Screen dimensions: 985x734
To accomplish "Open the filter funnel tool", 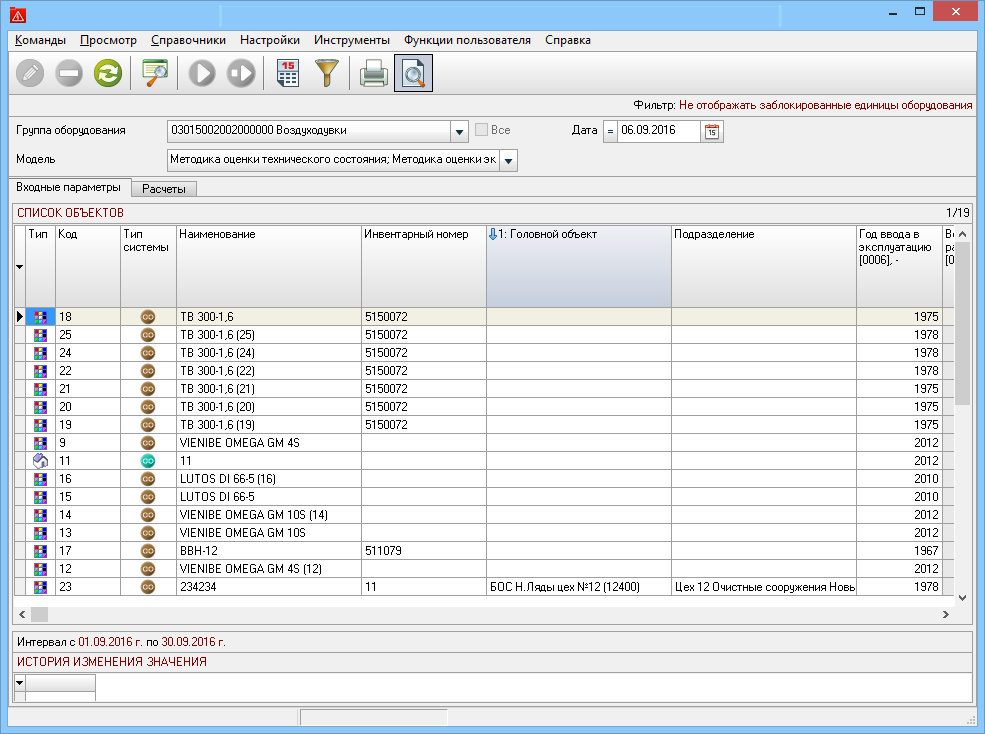I will pyautogui.click(x=327, y=73).
